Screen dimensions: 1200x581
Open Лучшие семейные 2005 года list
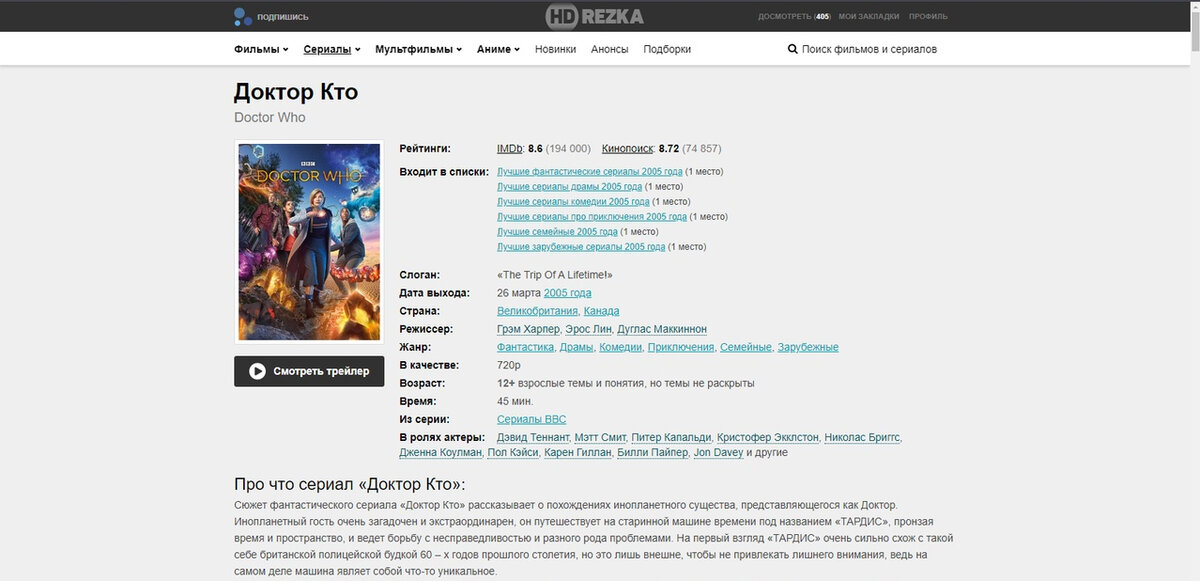click(557, 231)
